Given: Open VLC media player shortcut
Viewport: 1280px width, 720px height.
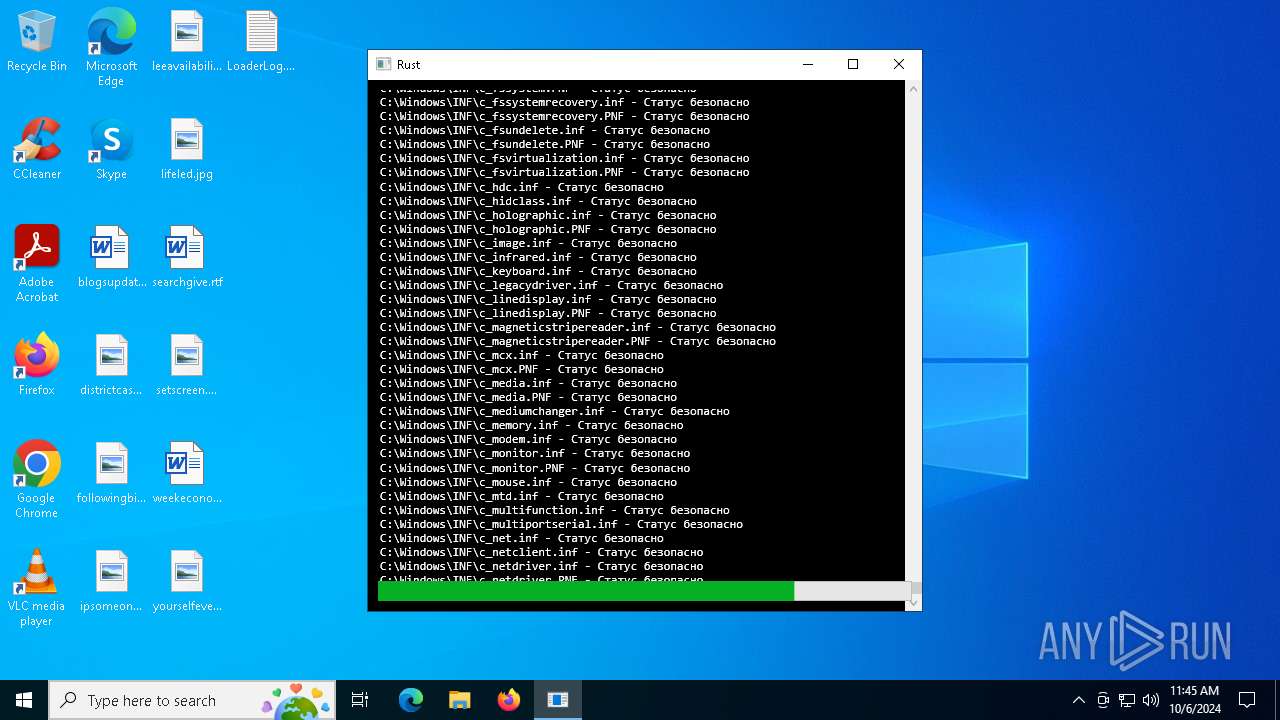Looking at the screenshot, I should [37, 588].
